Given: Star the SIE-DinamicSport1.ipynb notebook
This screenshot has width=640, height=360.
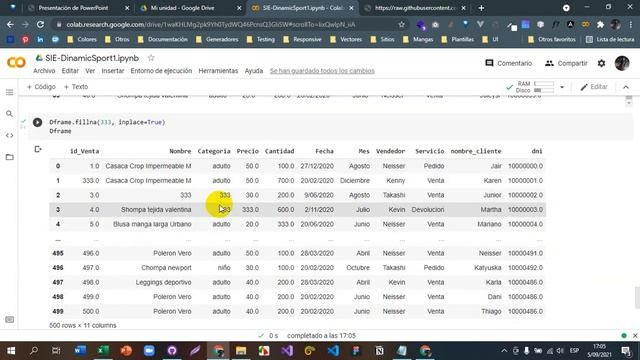Looking at the screenshot, I should (x=151, y=58).
